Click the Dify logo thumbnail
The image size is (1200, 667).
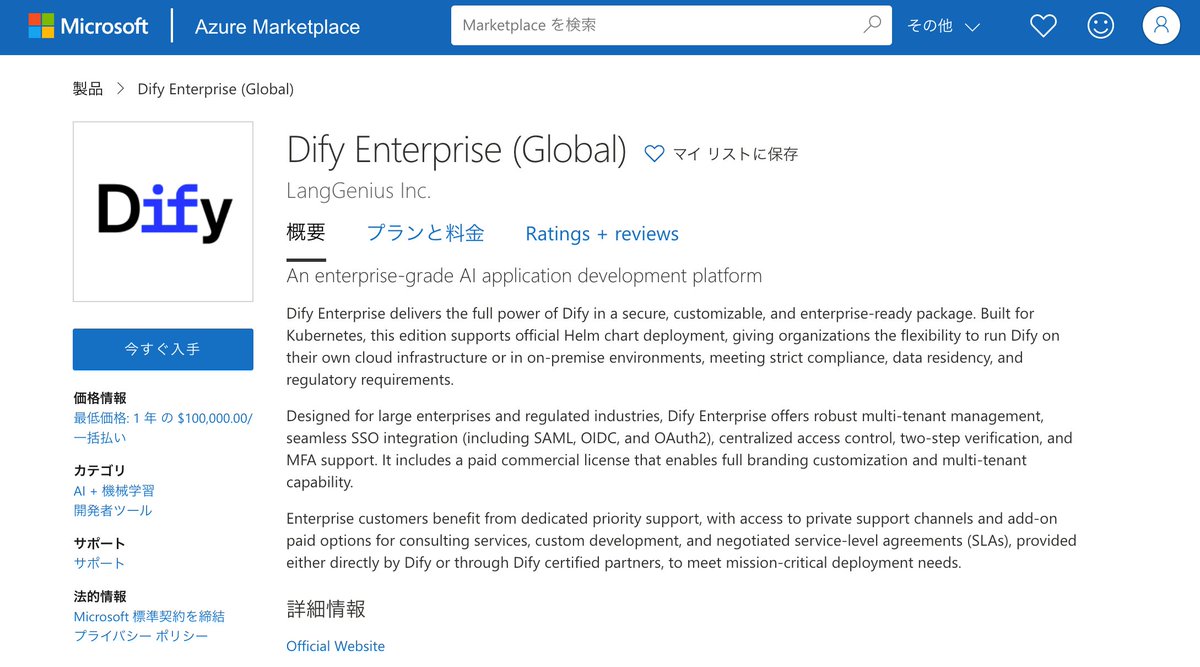tap(163, 211)
